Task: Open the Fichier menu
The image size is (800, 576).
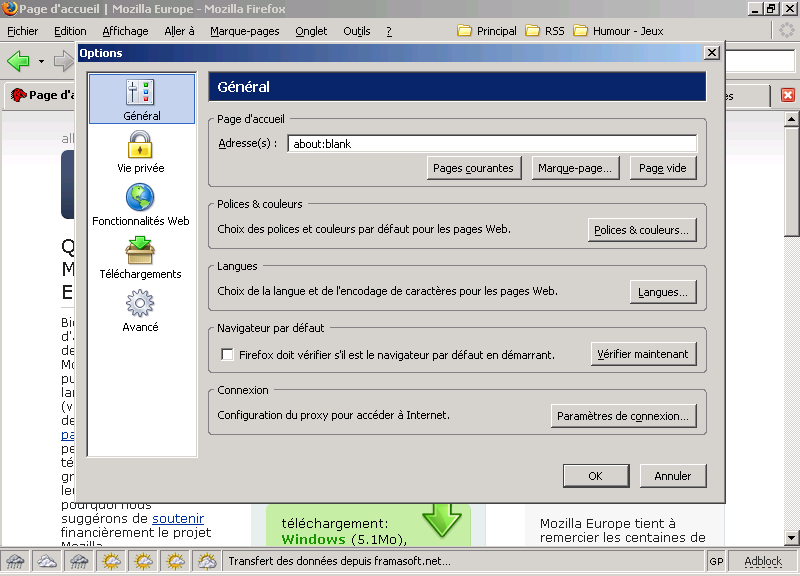Action: pos(22,31)
